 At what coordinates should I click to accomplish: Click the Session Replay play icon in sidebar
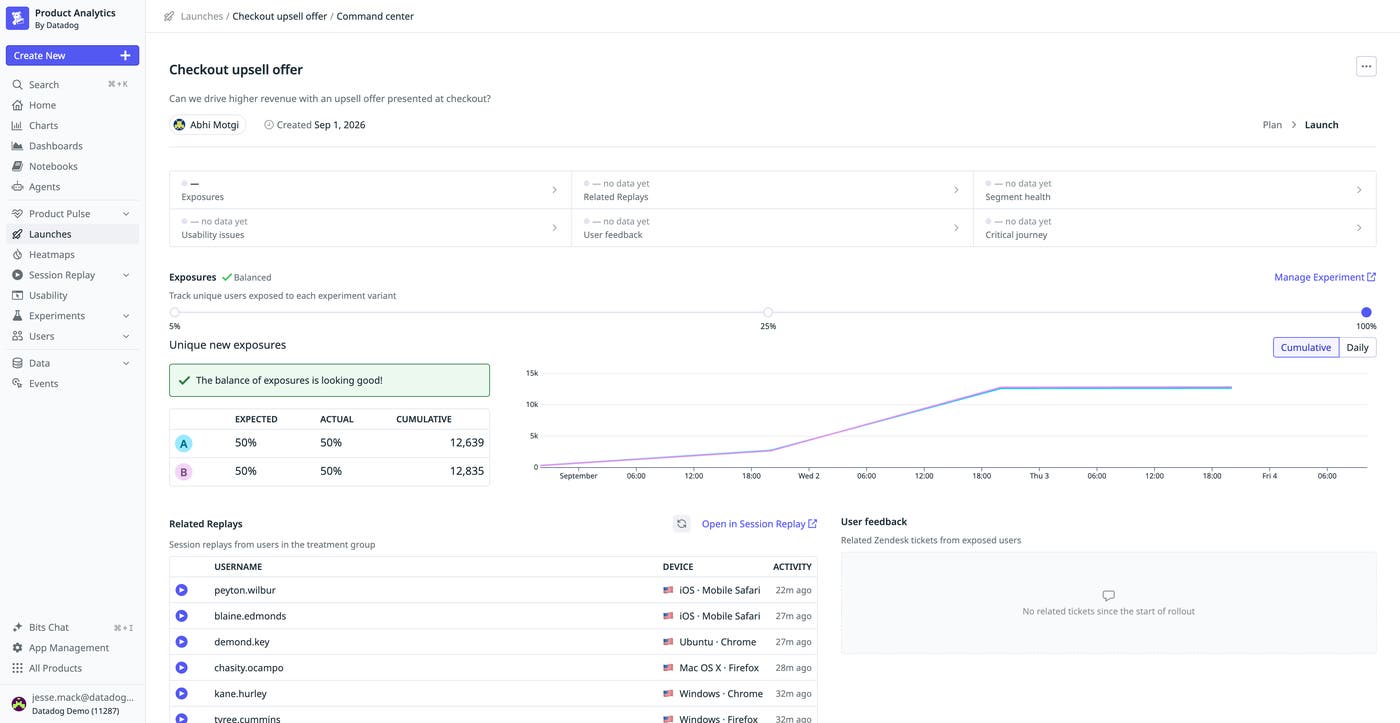point(17,275)
